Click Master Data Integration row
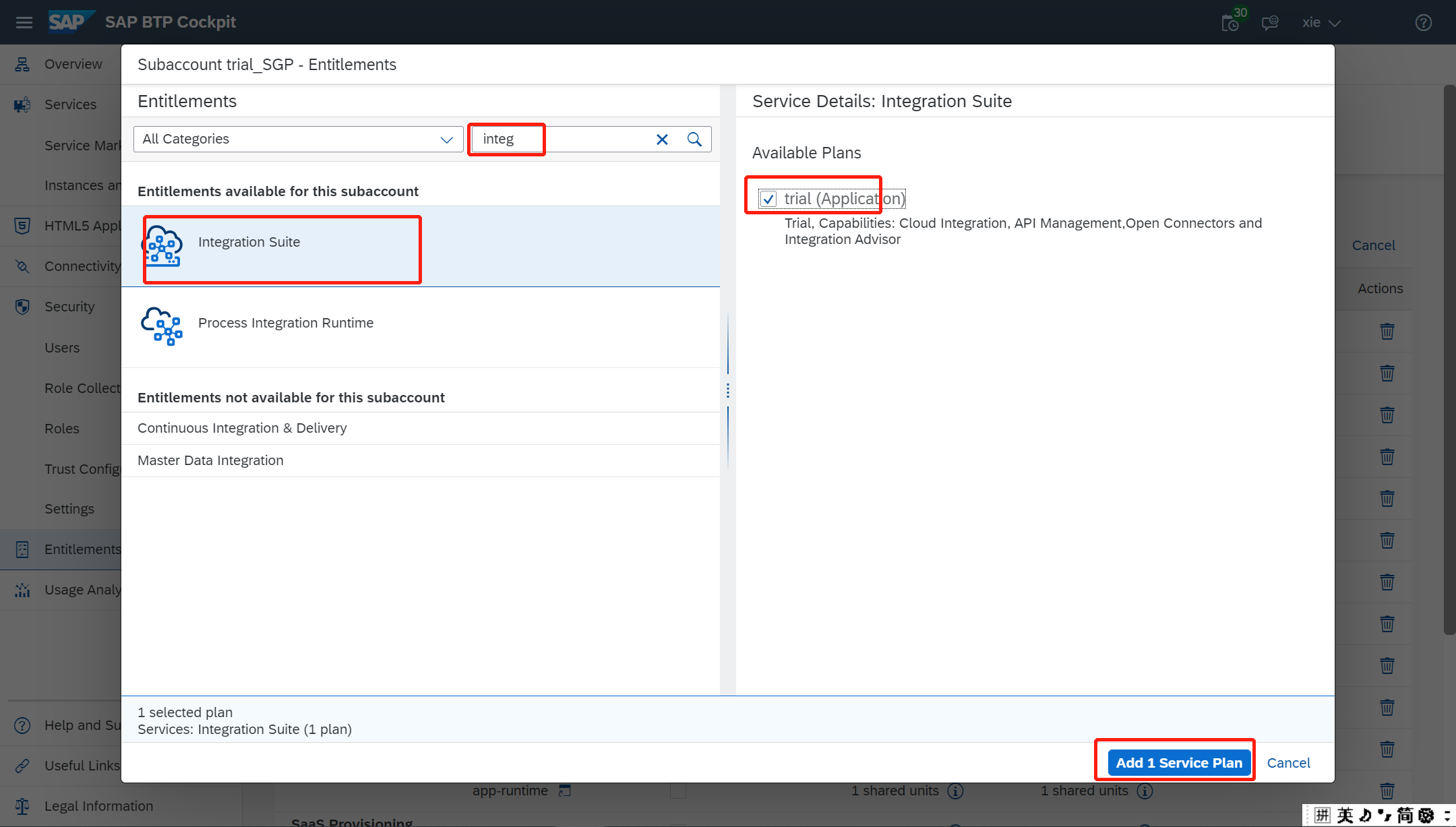 click(421, 460)
